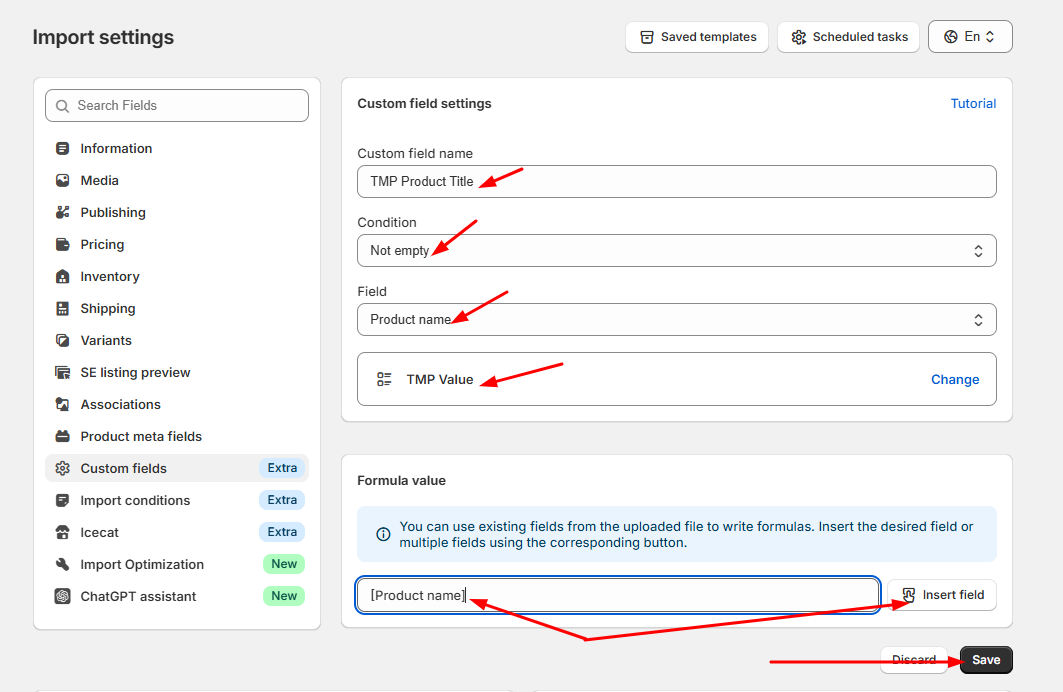
Task: Open the En language selector
Action: (x=970, y=37)
